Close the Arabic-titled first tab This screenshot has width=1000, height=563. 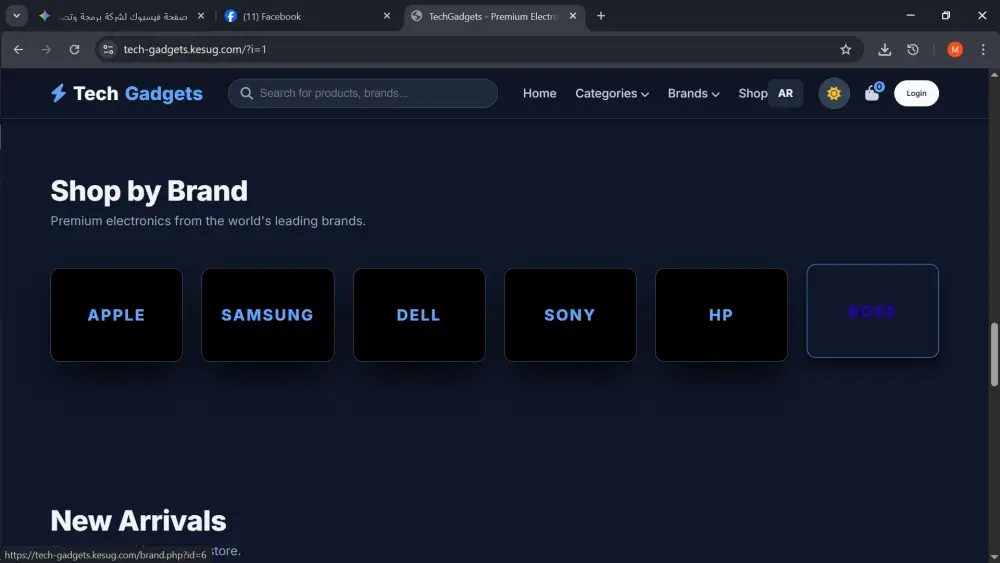[201, 16]
